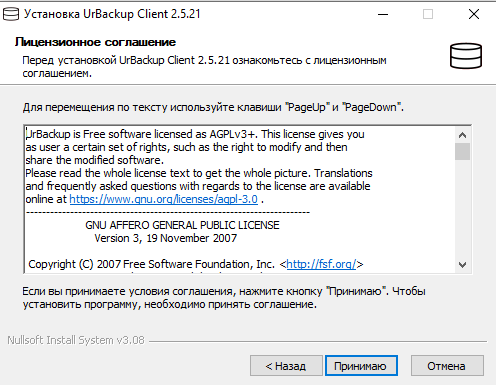Click the "Nullsoft Install System v3.08" label
Image resolution: width=496 pixels, height=385 pixels.
click(x=76, y=340)
